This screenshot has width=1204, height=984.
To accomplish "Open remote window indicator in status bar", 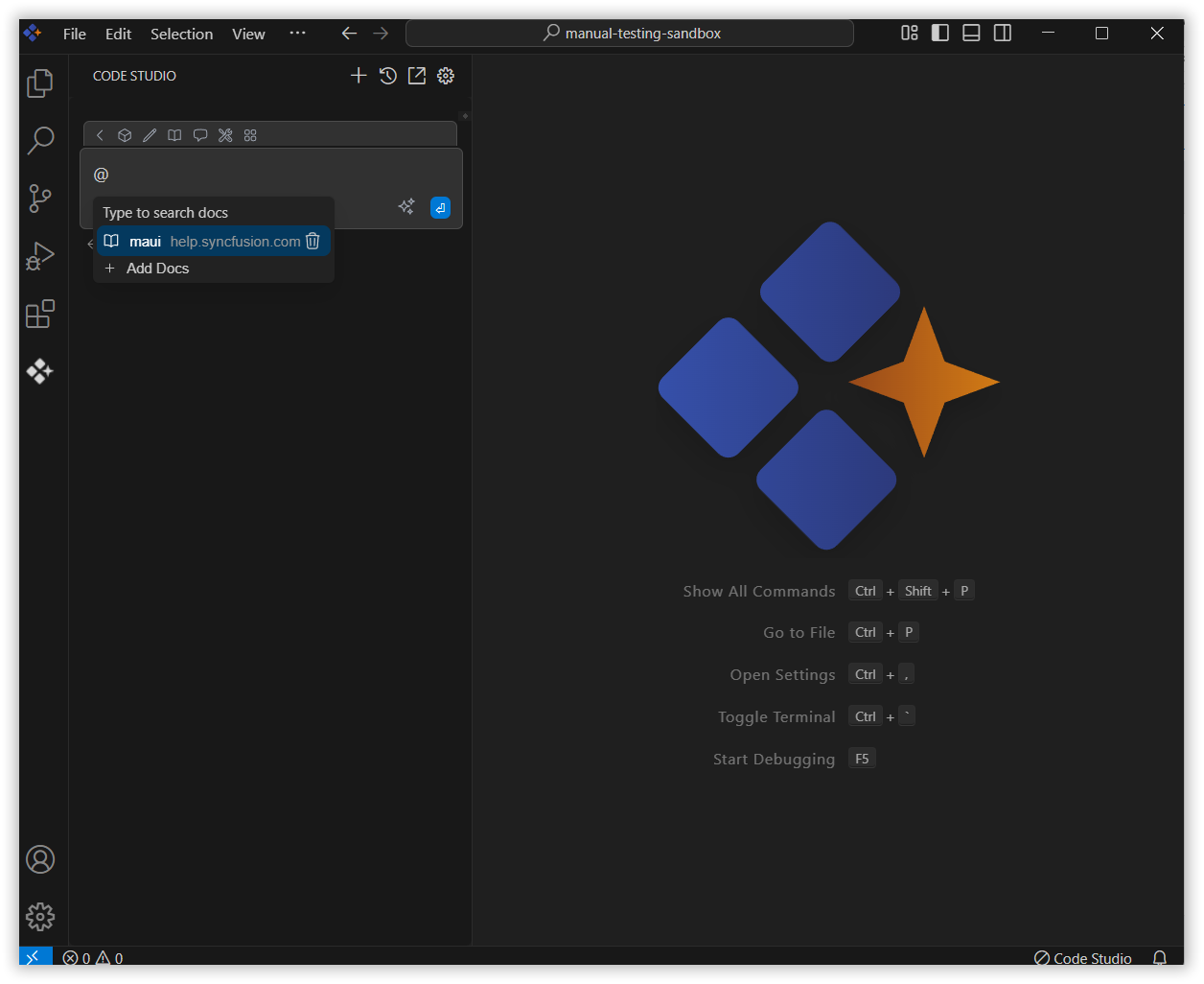I will 35,957.
